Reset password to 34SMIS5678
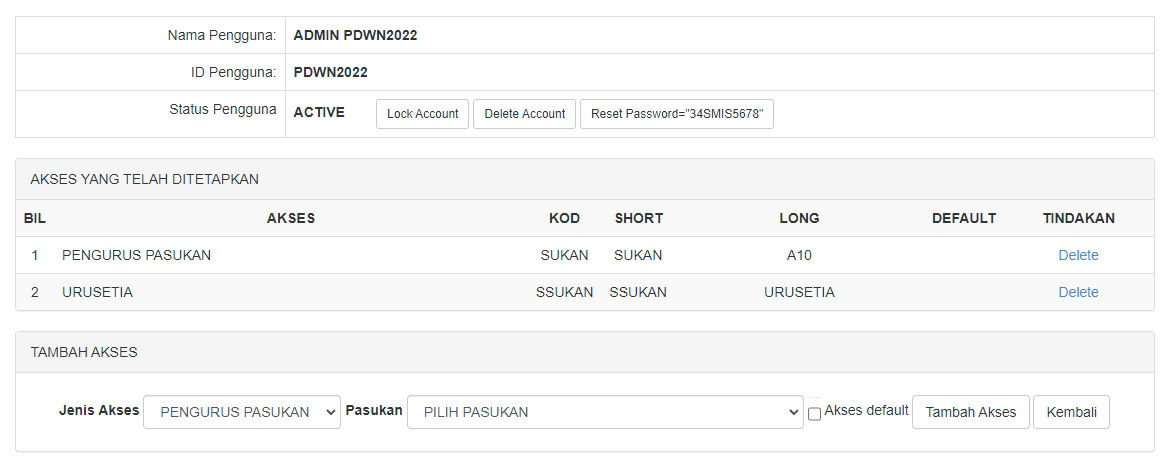 (676, 114)
